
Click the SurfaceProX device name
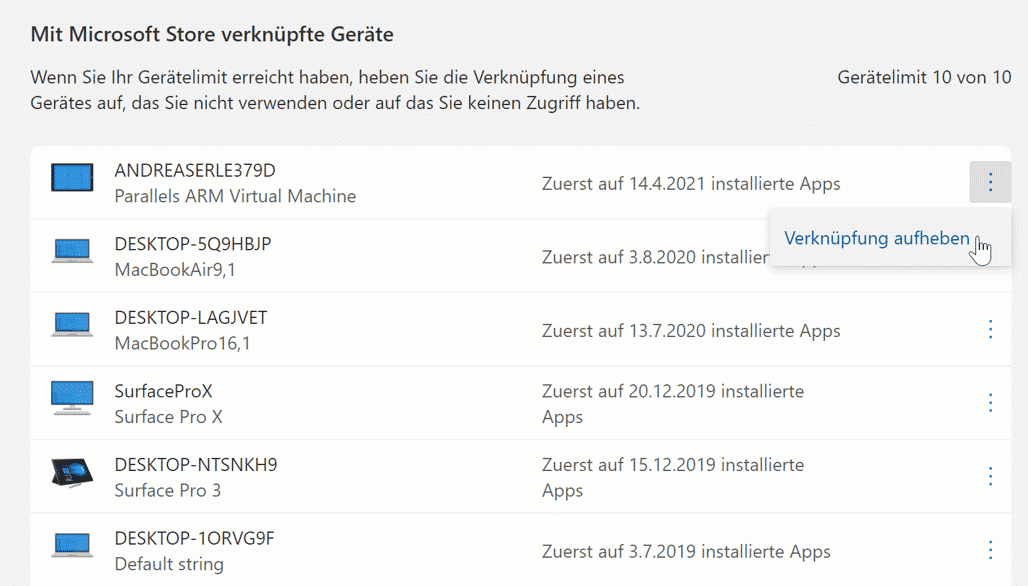pos(164,391)
